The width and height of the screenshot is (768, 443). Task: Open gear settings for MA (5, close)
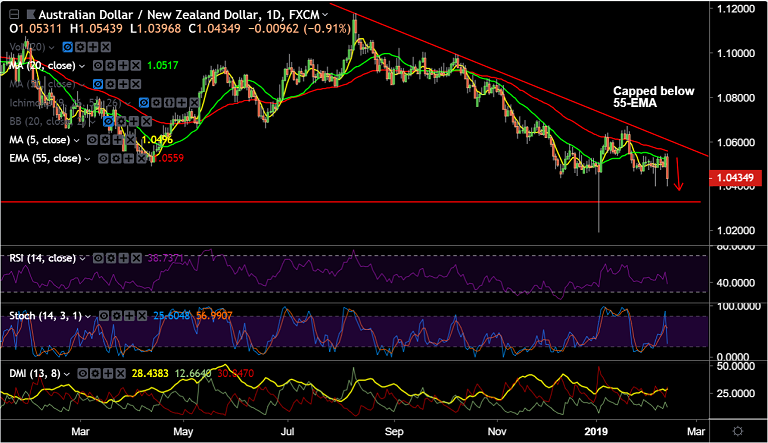tap(105, 140)
